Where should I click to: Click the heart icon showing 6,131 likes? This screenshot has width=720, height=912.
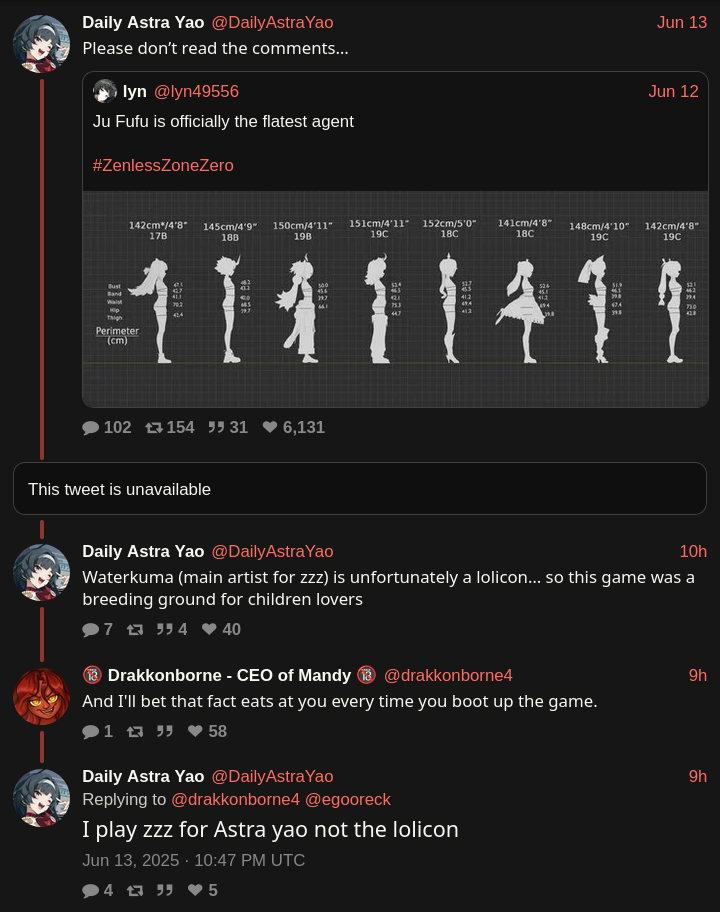[x=270, y=428]
